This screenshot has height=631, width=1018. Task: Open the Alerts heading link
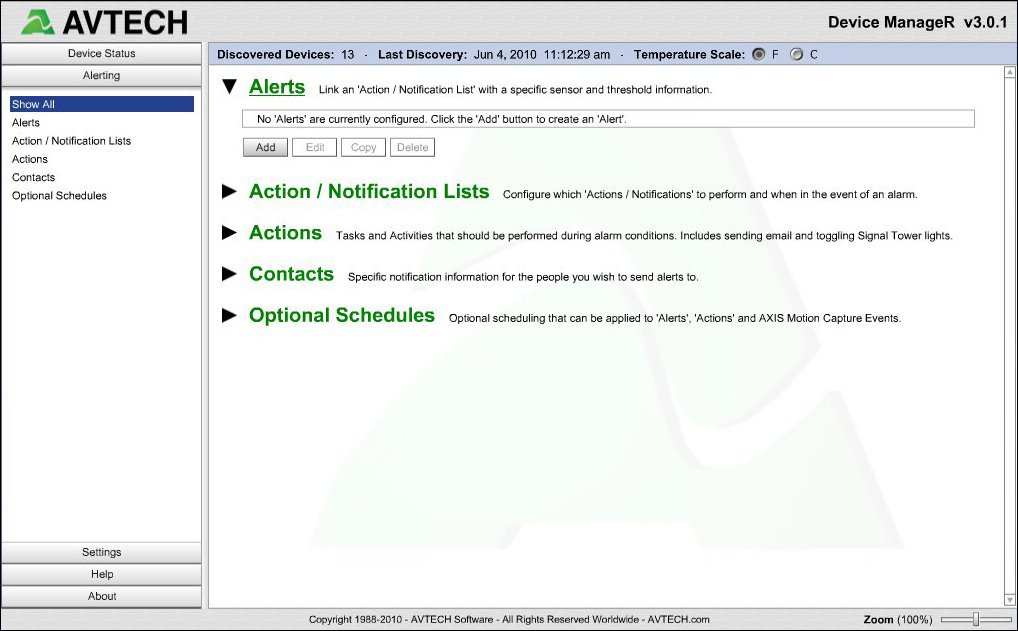pos(277,87)
